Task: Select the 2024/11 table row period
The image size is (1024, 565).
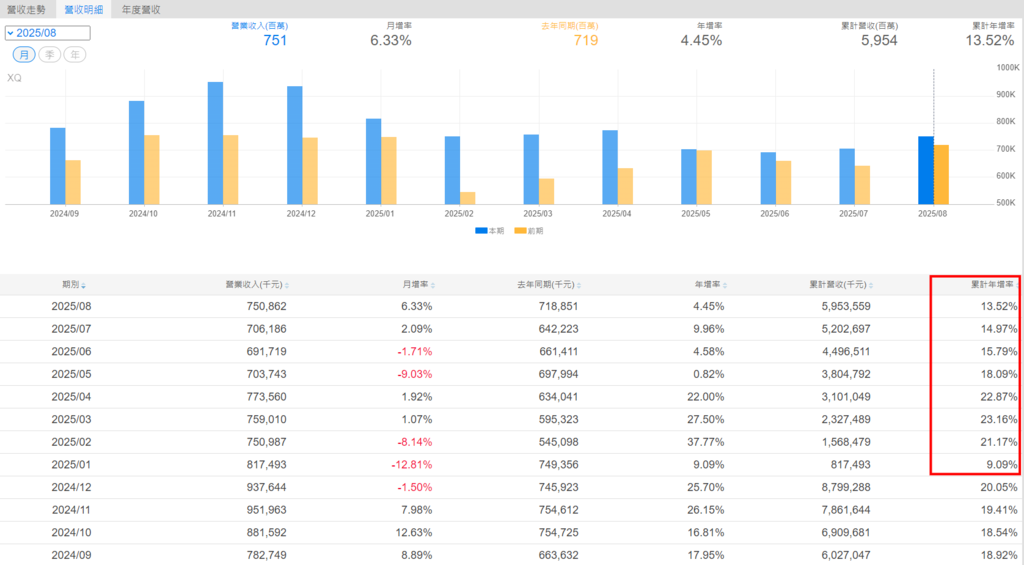Action: pos(71,510)
